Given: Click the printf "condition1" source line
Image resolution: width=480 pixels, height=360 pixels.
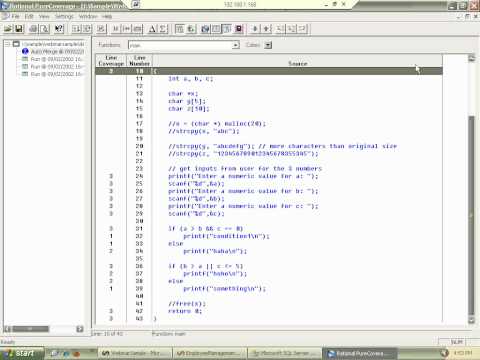Looking at the screenshot, I should coord(226,236).
